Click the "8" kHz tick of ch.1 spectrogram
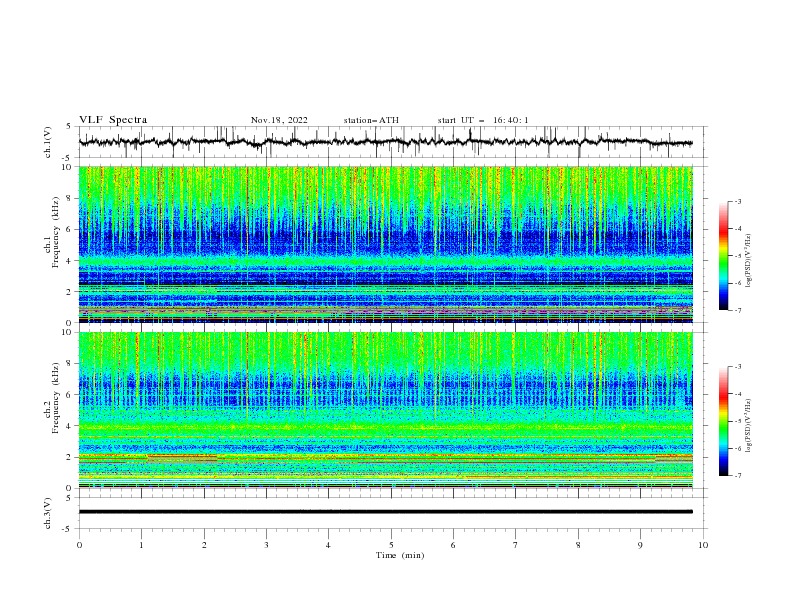 [71, 198]
